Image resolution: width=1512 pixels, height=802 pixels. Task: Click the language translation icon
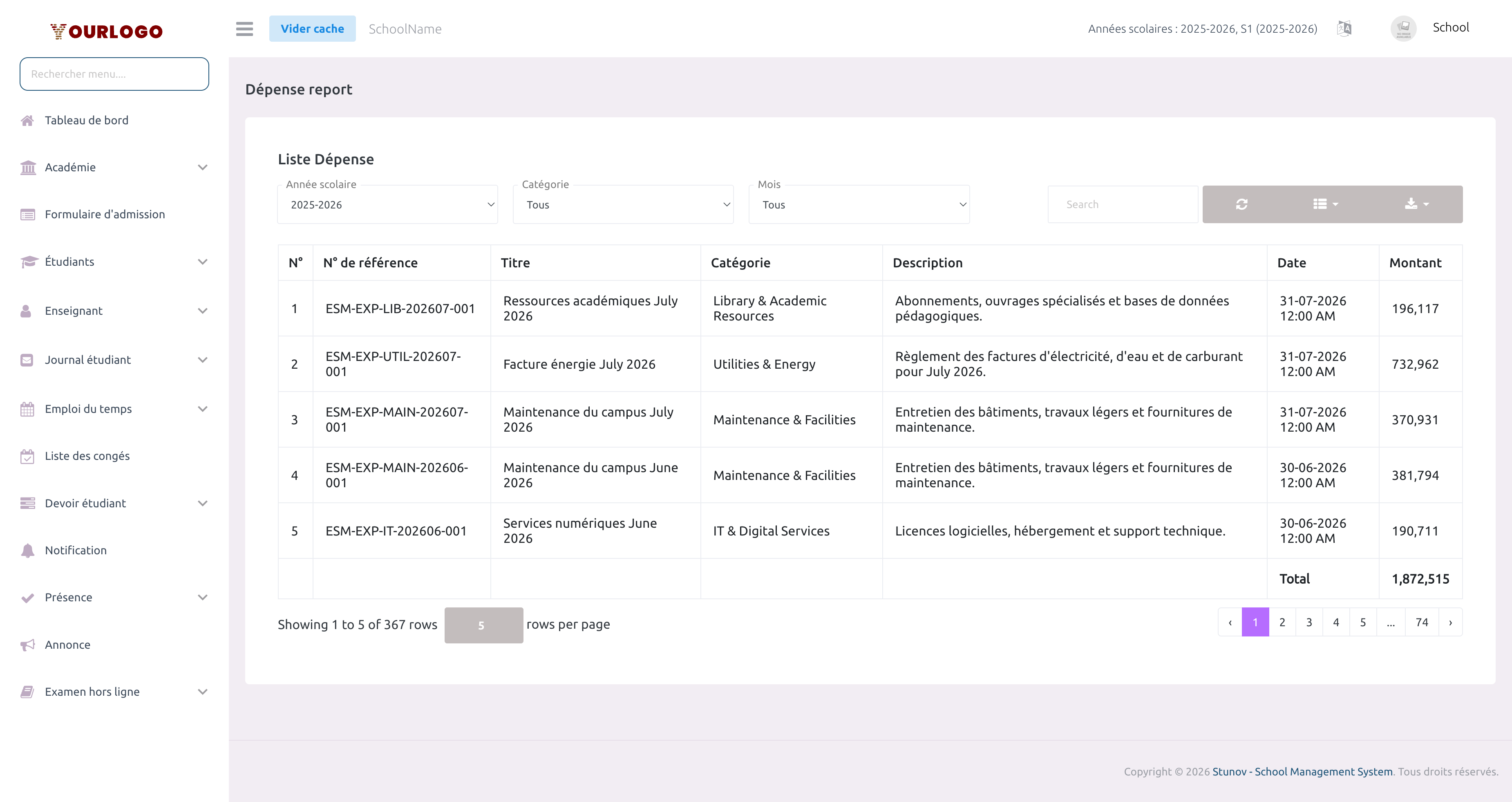pyautogui.click(x=1344, y=28)
